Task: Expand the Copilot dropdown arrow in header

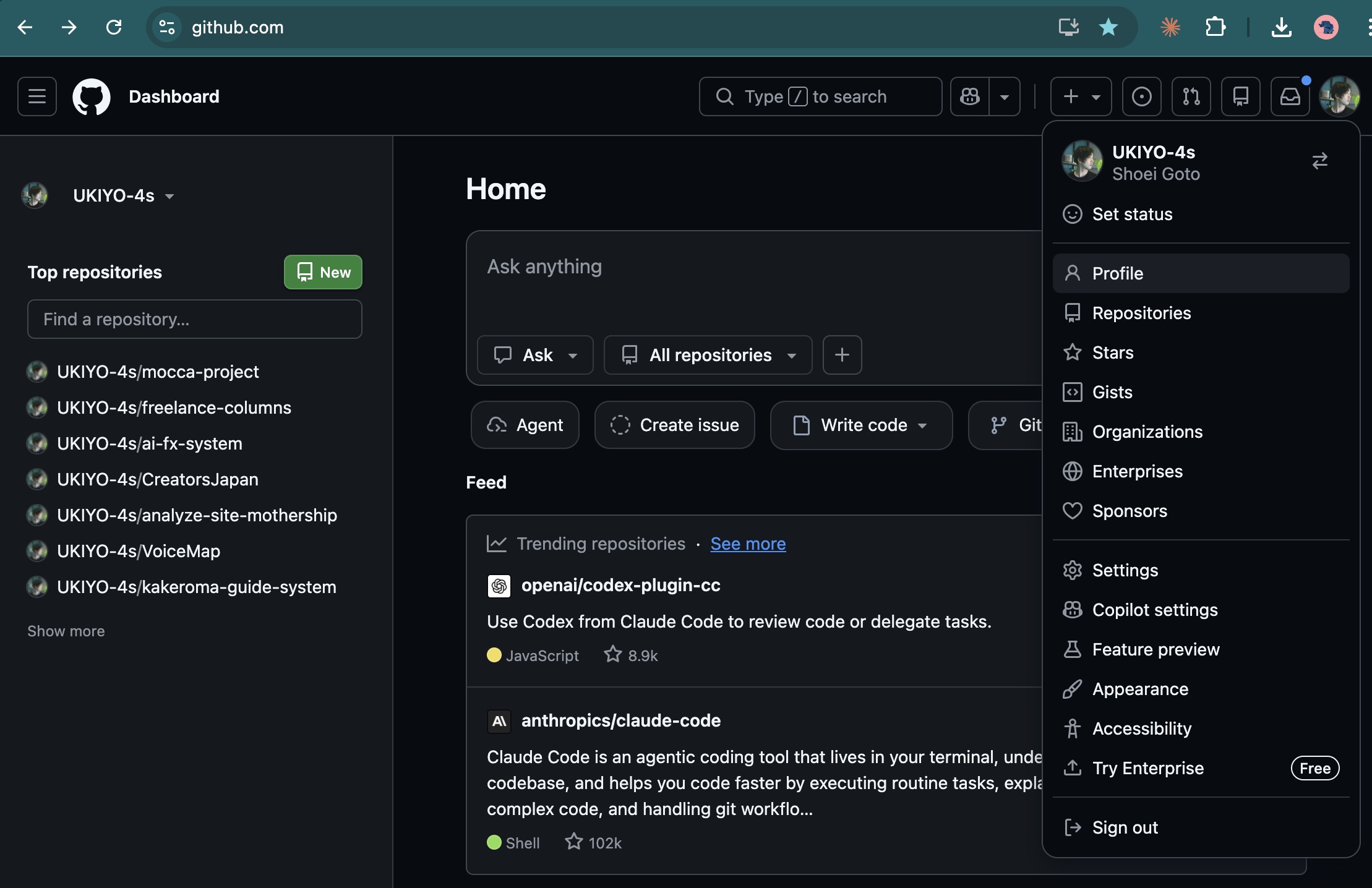Action: (1005, 96)
